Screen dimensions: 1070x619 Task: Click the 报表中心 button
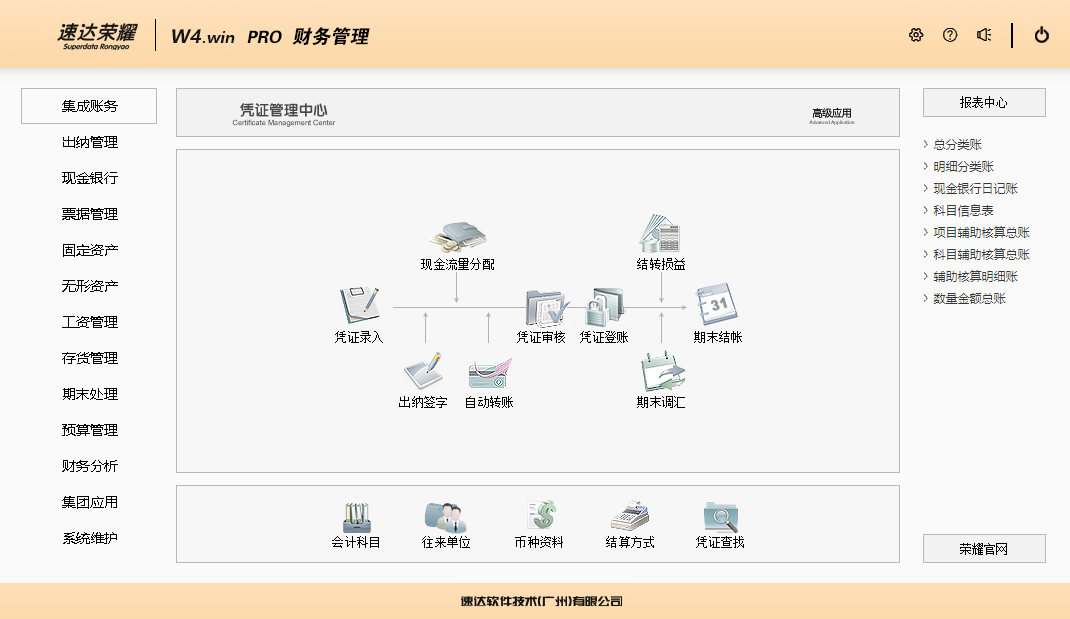tap(984, 102)
